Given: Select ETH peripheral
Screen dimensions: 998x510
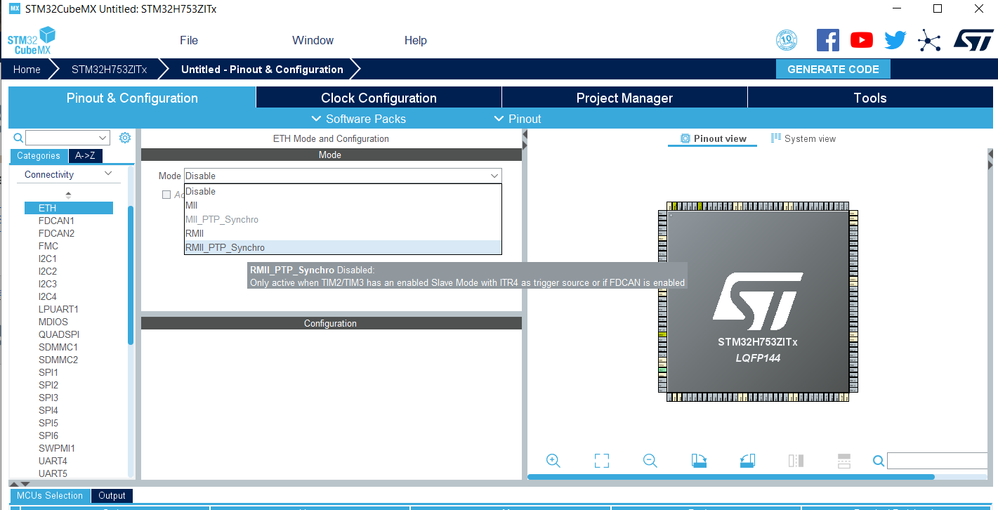Looking at the screenshot, I should 69,208.
